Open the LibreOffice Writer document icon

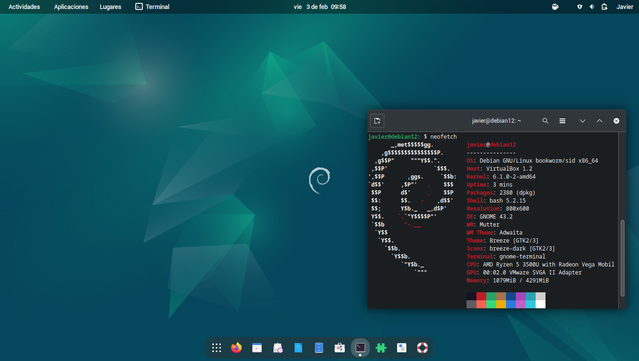coord(298,348)
